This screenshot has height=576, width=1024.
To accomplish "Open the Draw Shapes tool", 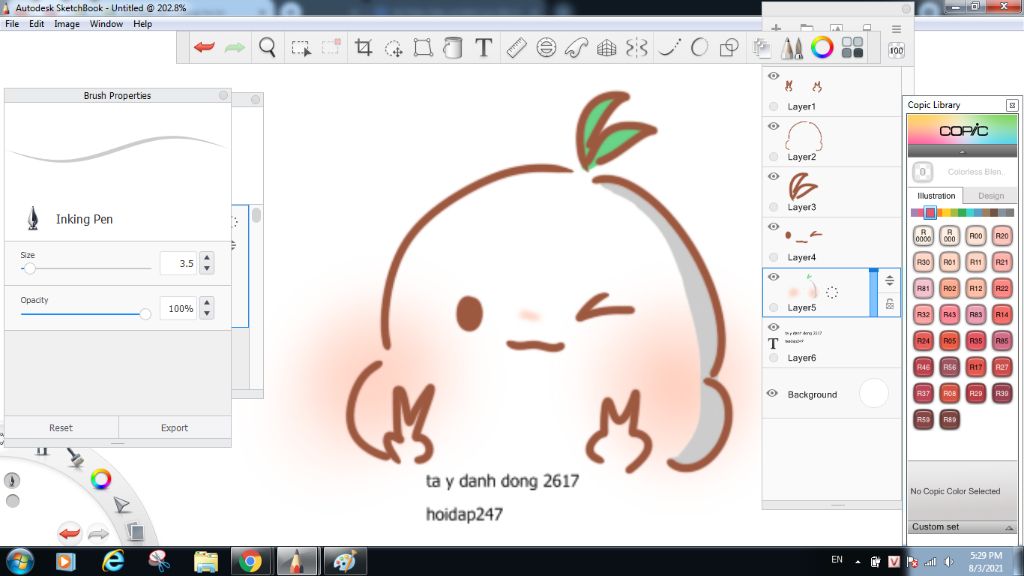I will tap(729, 48).
